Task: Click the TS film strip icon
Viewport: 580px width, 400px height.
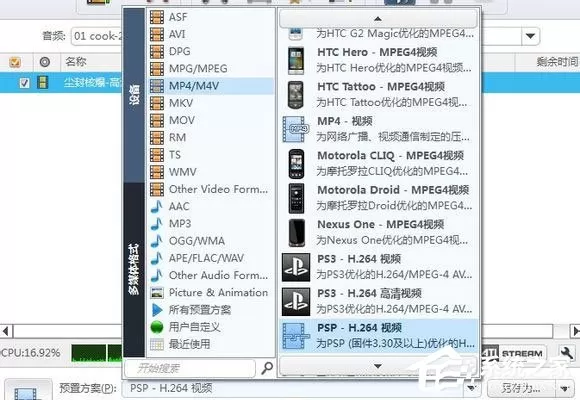Action: click(157, 155)
